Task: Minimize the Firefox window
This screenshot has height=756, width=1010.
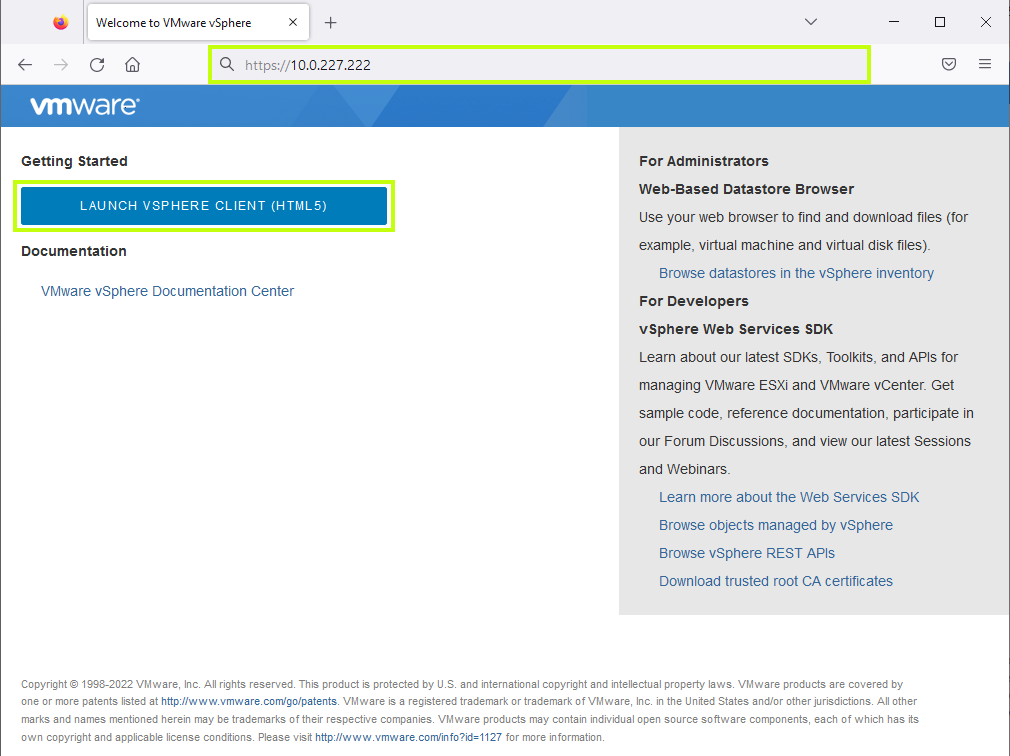Action: click(x=894, y=22)
